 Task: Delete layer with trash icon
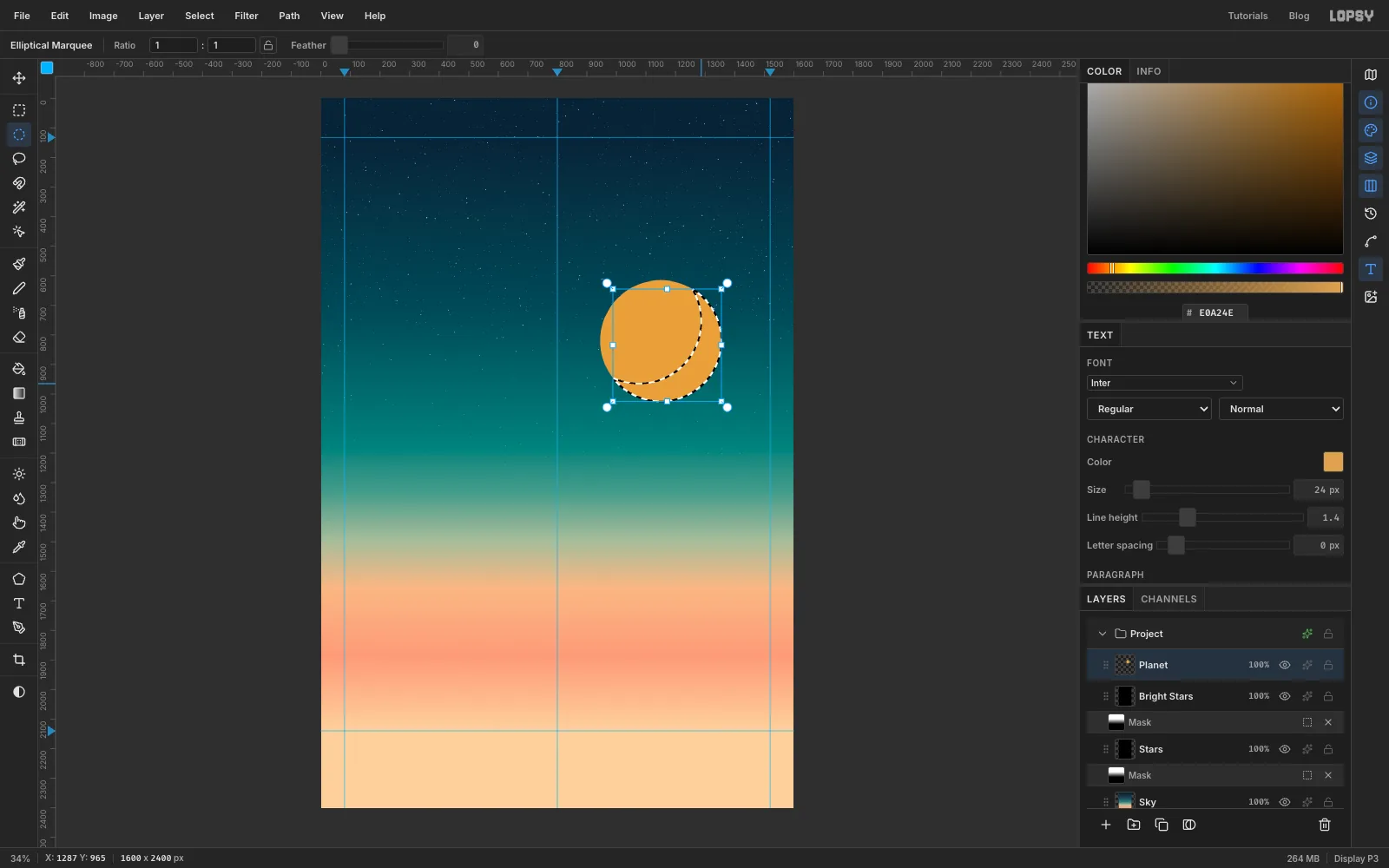click(x=1325, y=825)
